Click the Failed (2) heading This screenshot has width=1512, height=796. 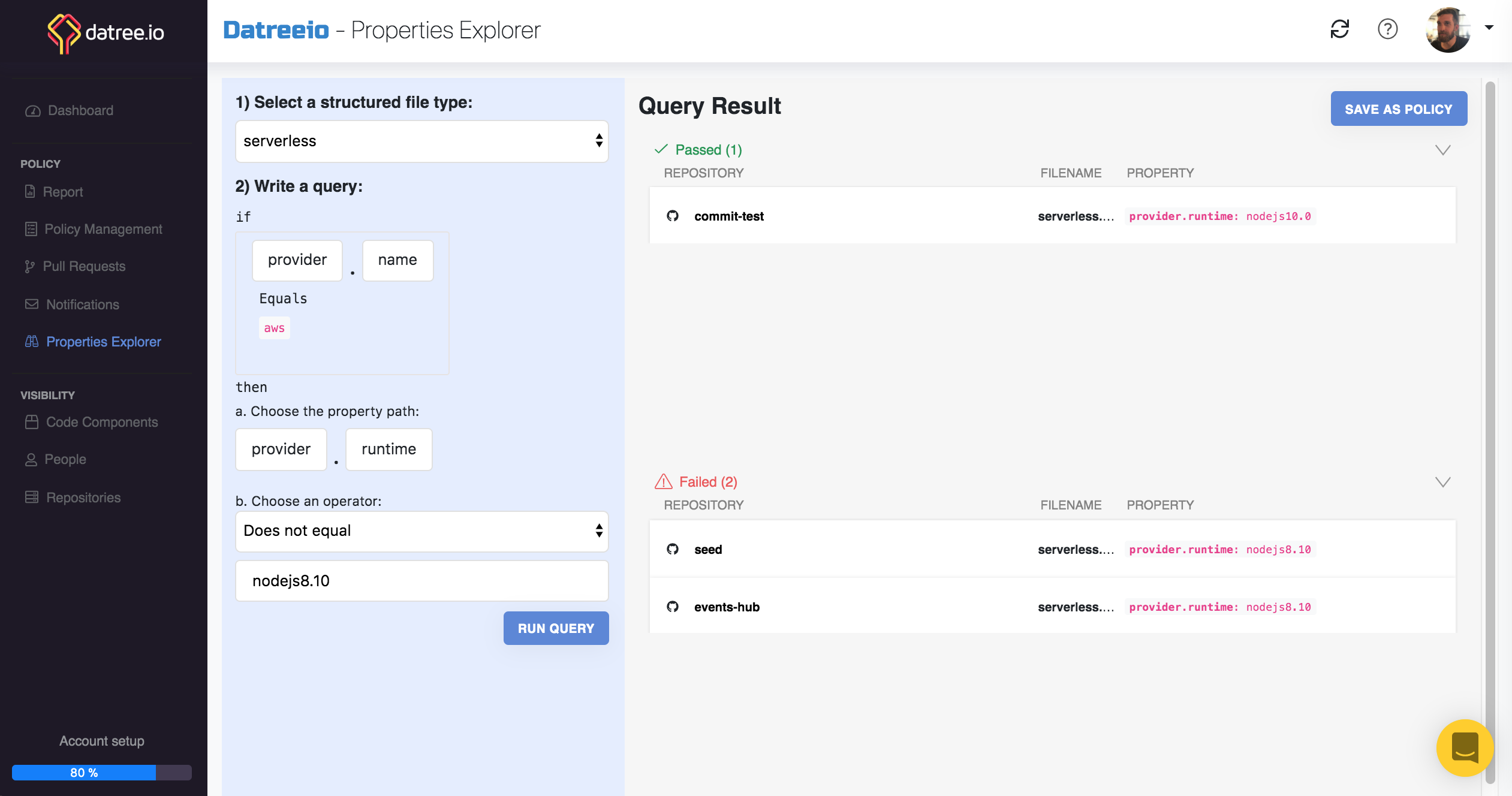pos(708,482)
